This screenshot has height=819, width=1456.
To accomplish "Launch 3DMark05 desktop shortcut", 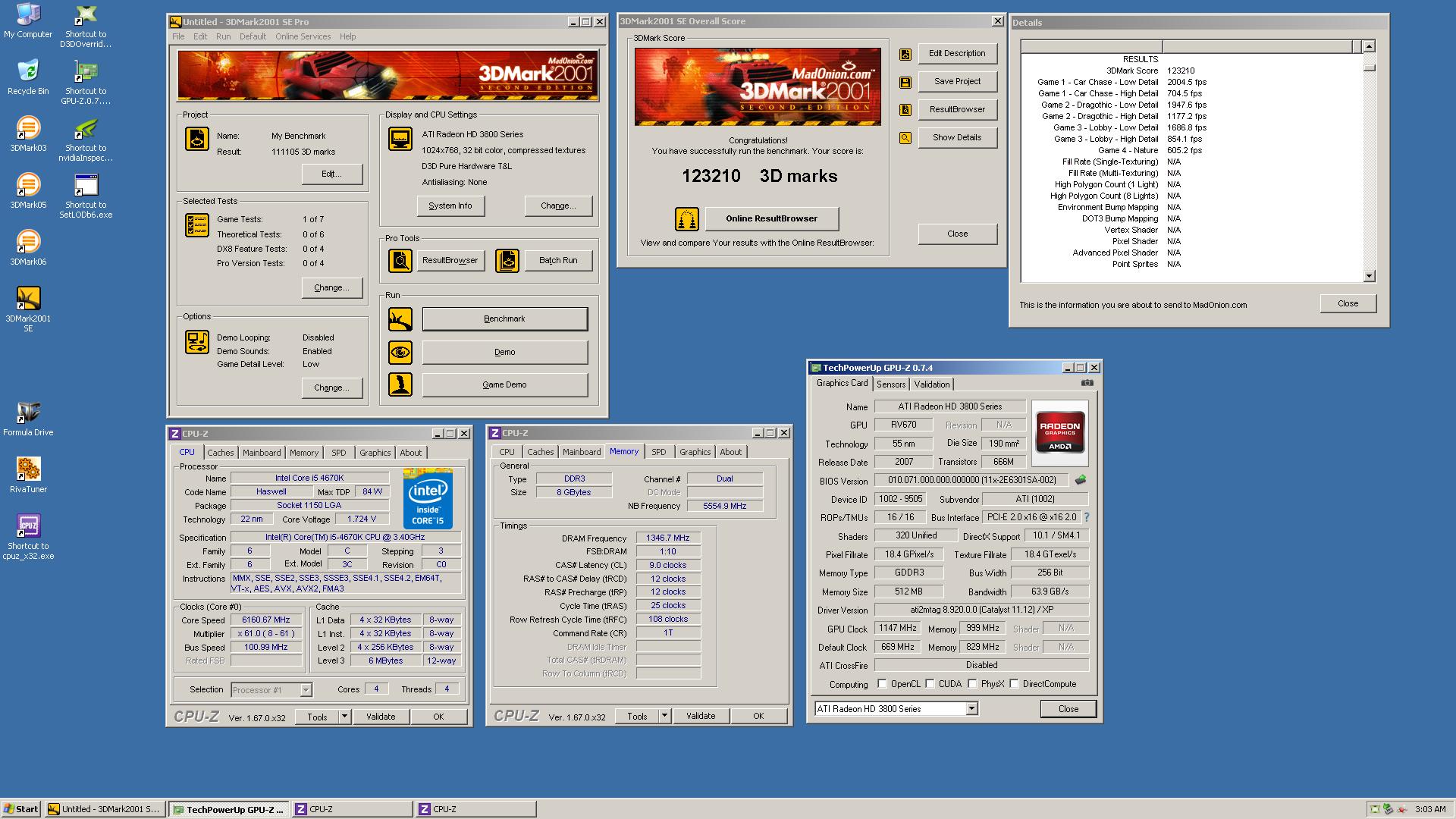I will click(x=28, y=191).
